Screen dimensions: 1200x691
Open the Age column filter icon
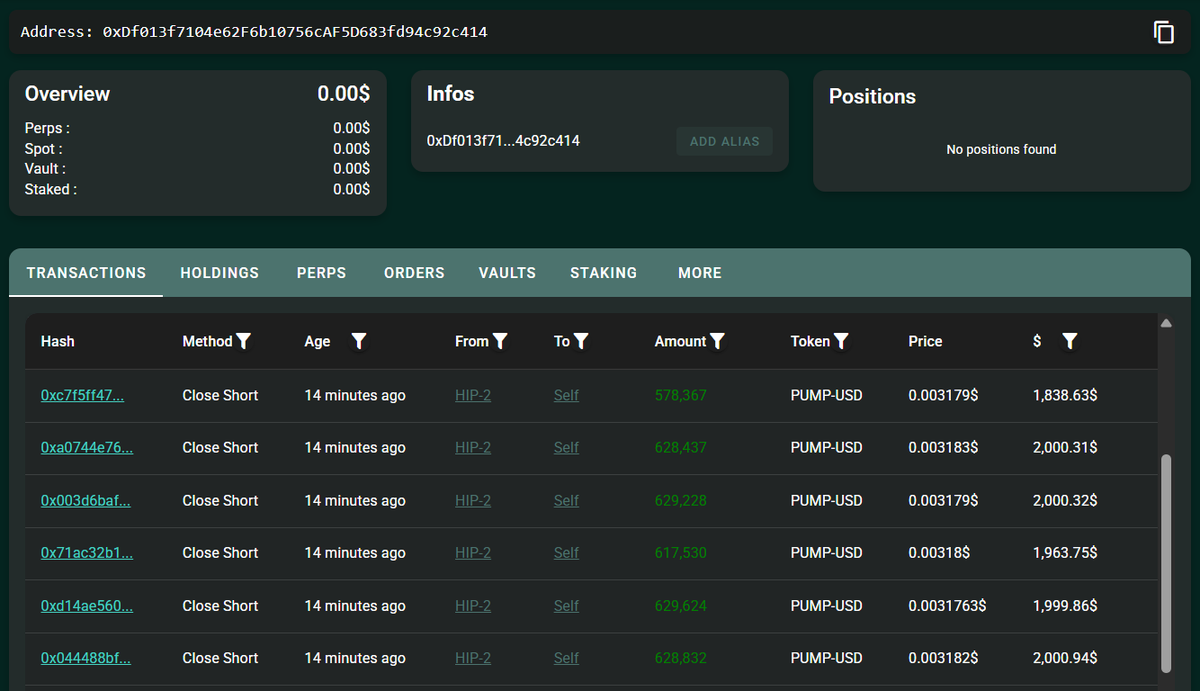(359, 341)
